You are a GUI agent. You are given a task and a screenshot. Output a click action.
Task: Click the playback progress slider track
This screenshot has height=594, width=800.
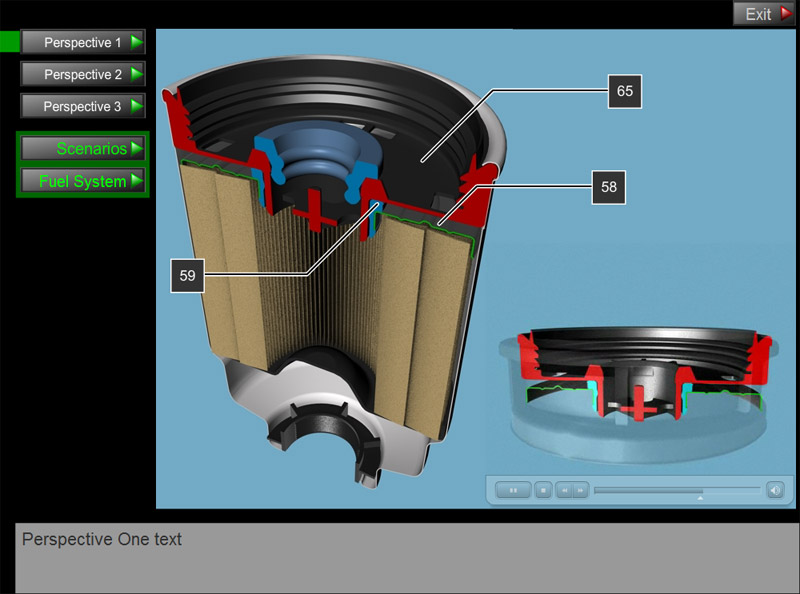[677, 489]
